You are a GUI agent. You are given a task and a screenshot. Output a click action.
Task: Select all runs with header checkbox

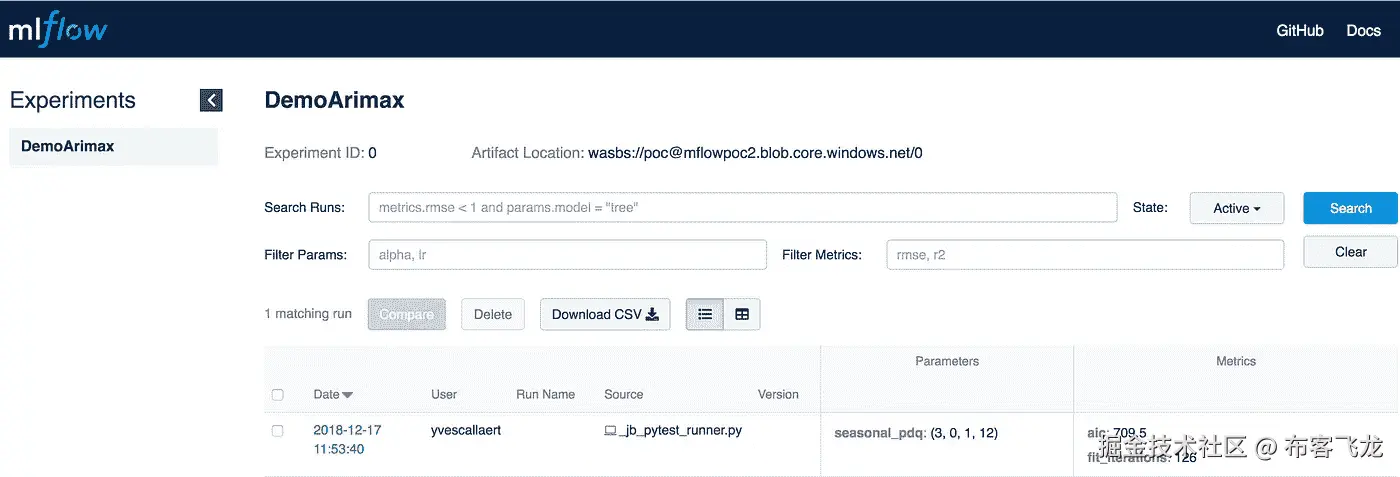coord(278,395)
